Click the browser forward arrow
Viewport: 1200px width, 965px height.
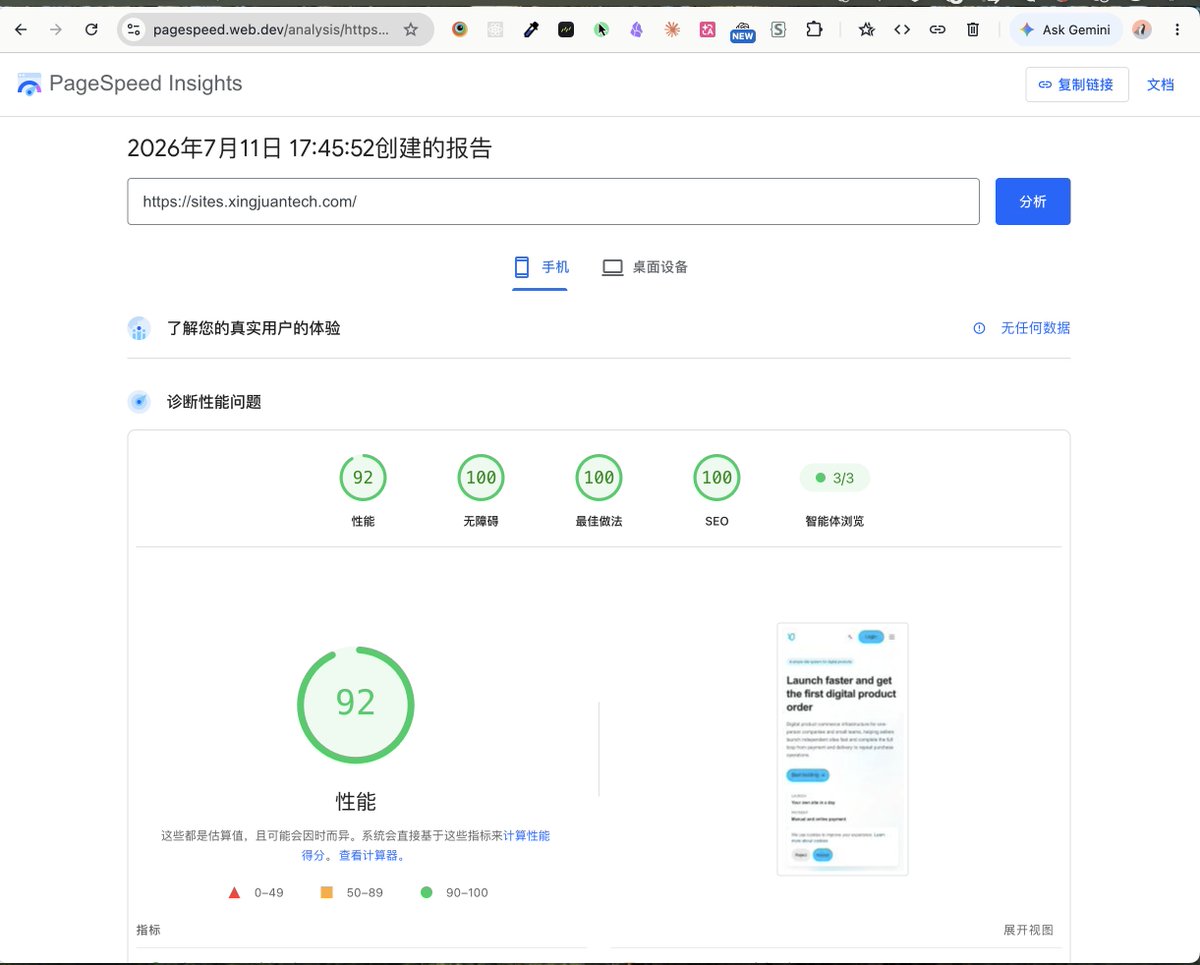[x=56, y=30]
